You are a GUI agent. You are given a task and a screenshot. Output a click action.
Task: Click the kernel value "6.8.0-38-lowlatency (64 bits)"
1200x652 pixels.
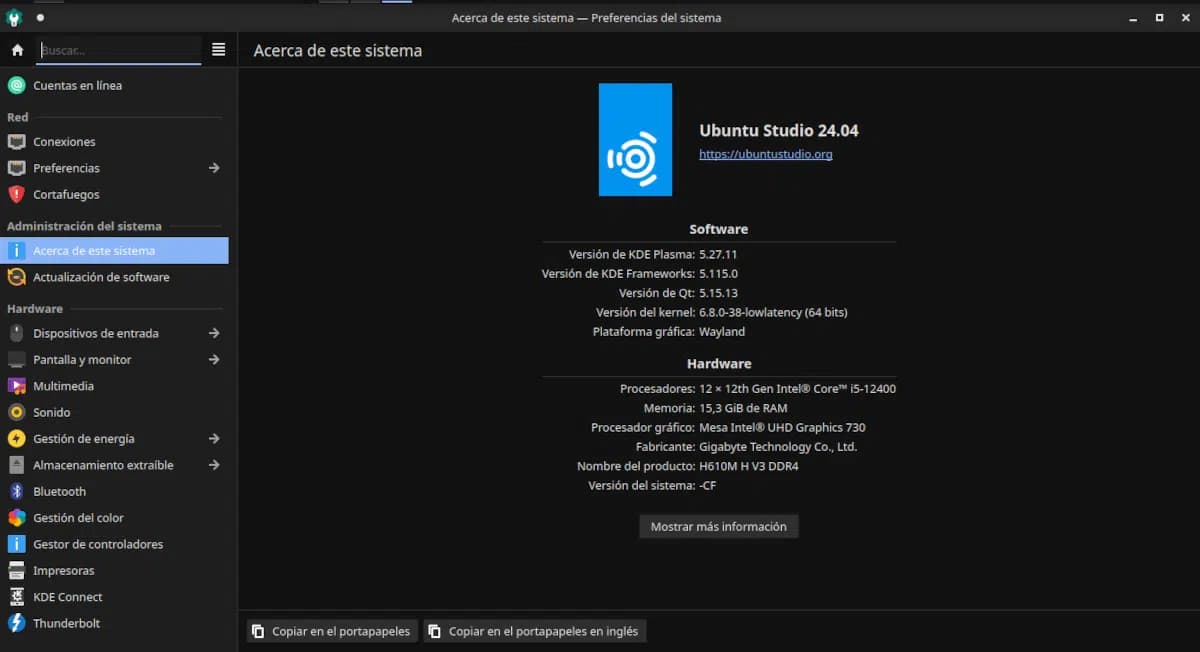pos(773,313)
